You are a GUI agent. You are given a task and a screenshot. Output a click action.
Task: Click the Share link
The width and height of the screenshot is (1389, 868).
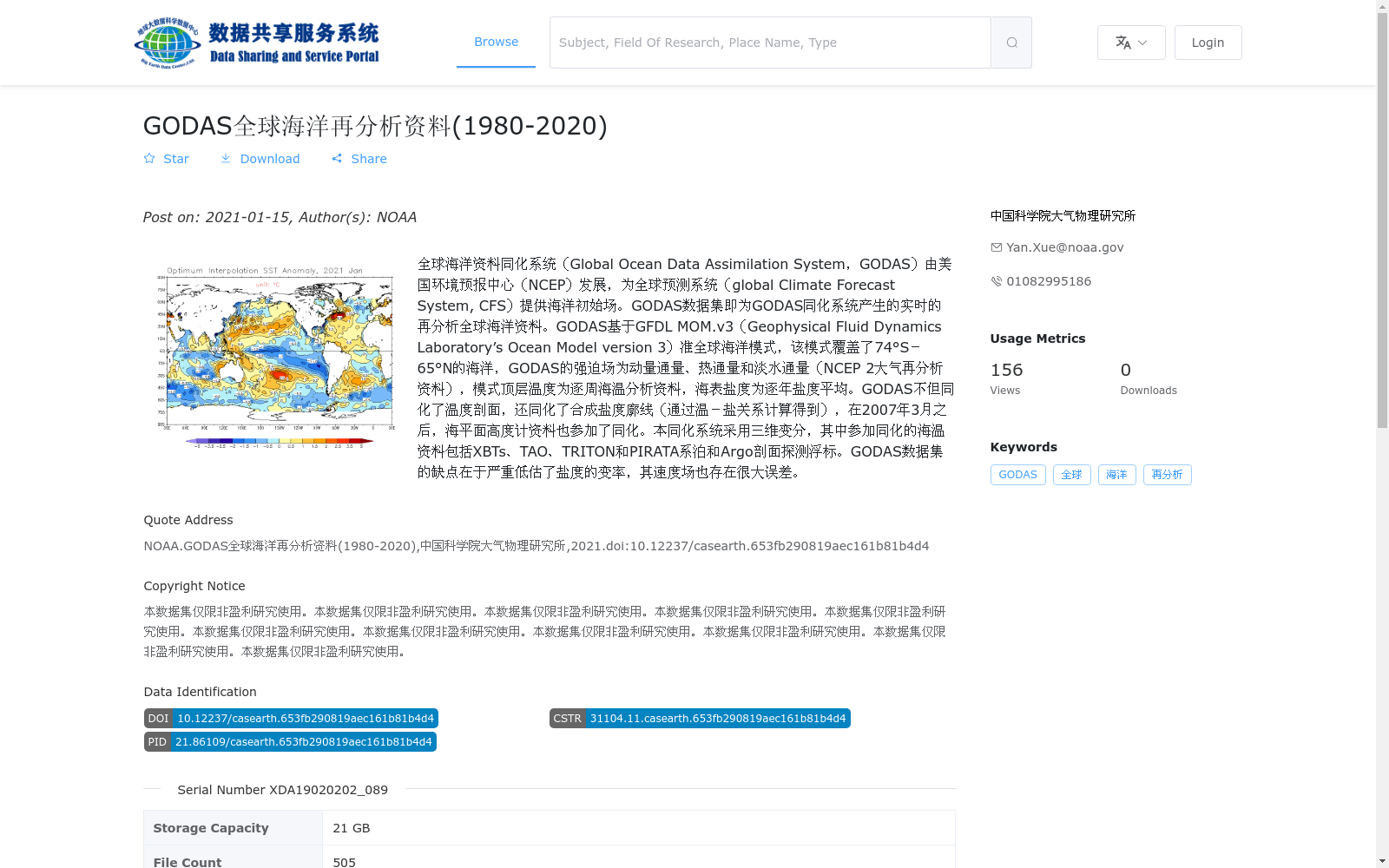tap(368, 159)
